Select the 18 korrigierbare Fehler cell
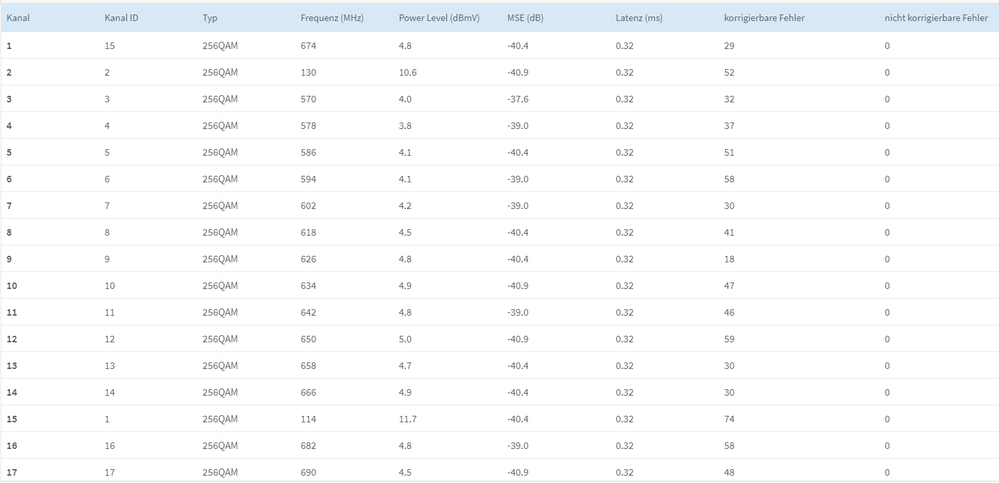 pyautogui.click(x=729, y=259)
